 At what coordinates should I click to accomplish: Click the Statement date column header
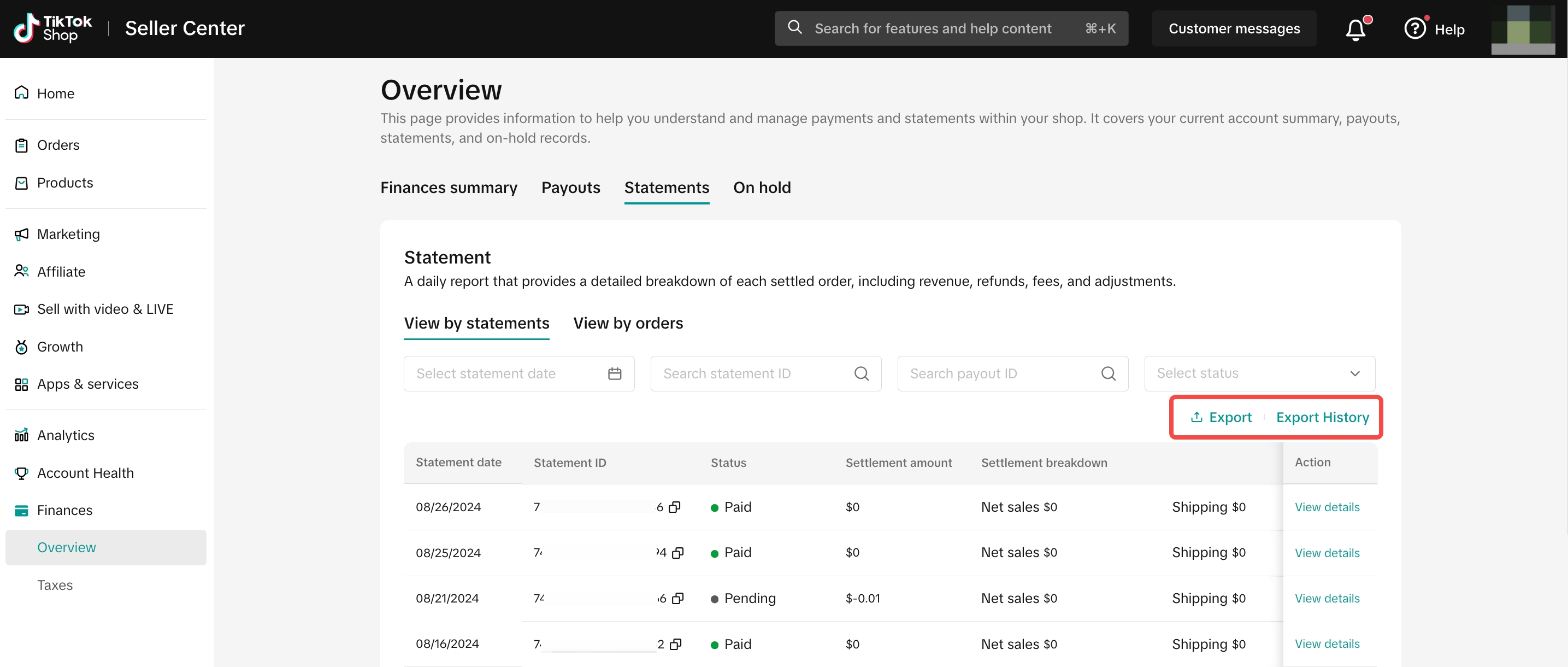click(x=458, y=463)
